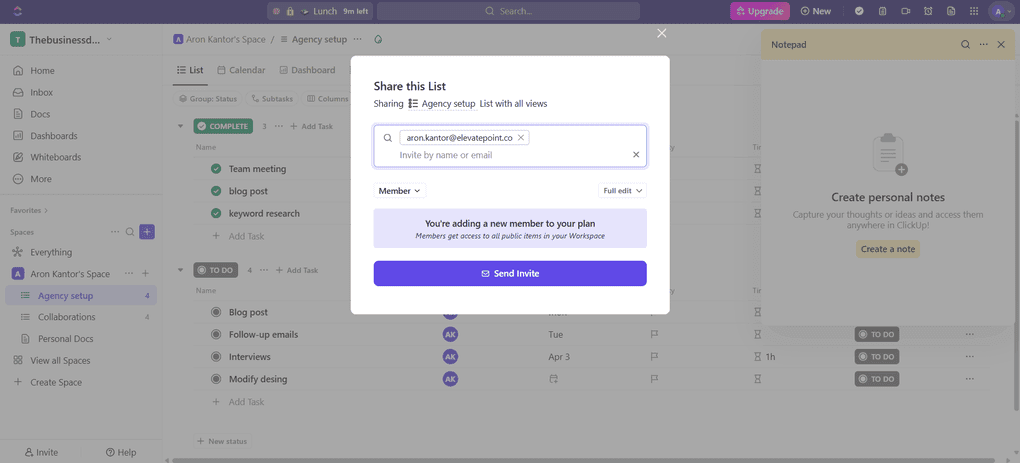Open the ellipsis next to the Spaces header
The image size is (1020, 463).
pos(115,232)
